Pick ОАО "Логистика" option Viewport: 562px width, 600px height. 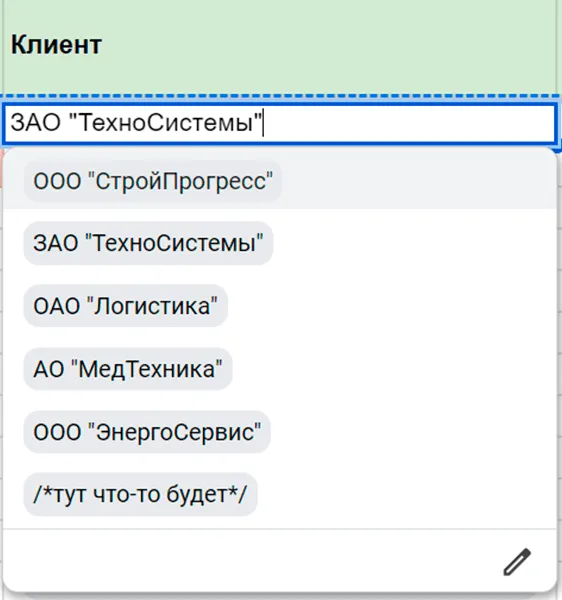click(x=125, y=306)
